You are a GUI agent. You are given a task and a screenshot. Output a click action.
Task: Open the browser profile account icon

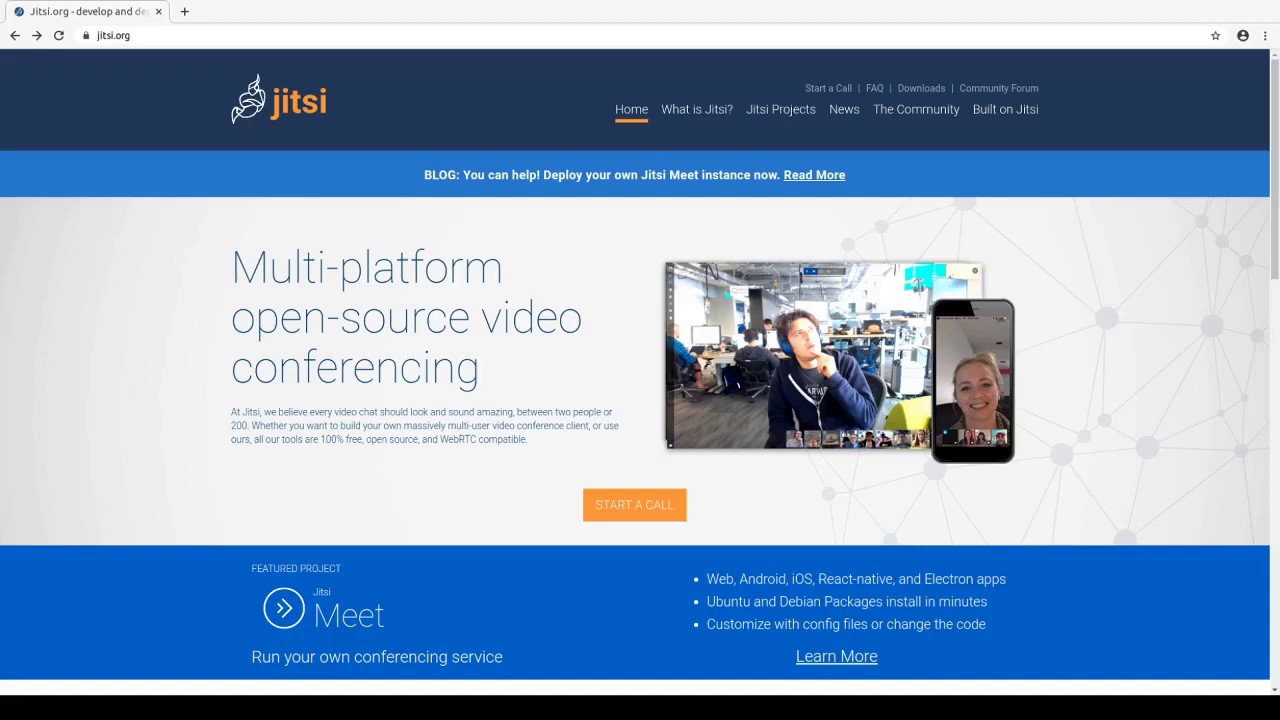point(1243,35)
